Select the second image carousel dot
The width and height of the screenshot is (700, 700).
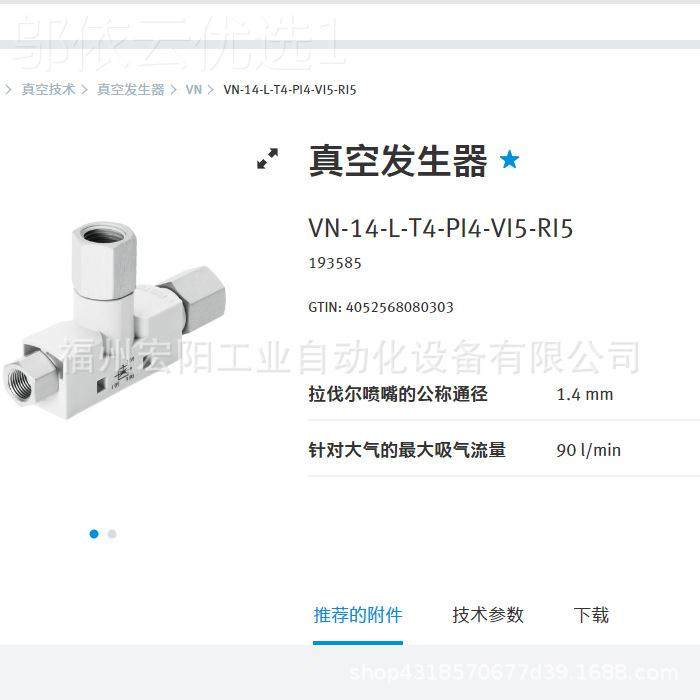point(112,533)
